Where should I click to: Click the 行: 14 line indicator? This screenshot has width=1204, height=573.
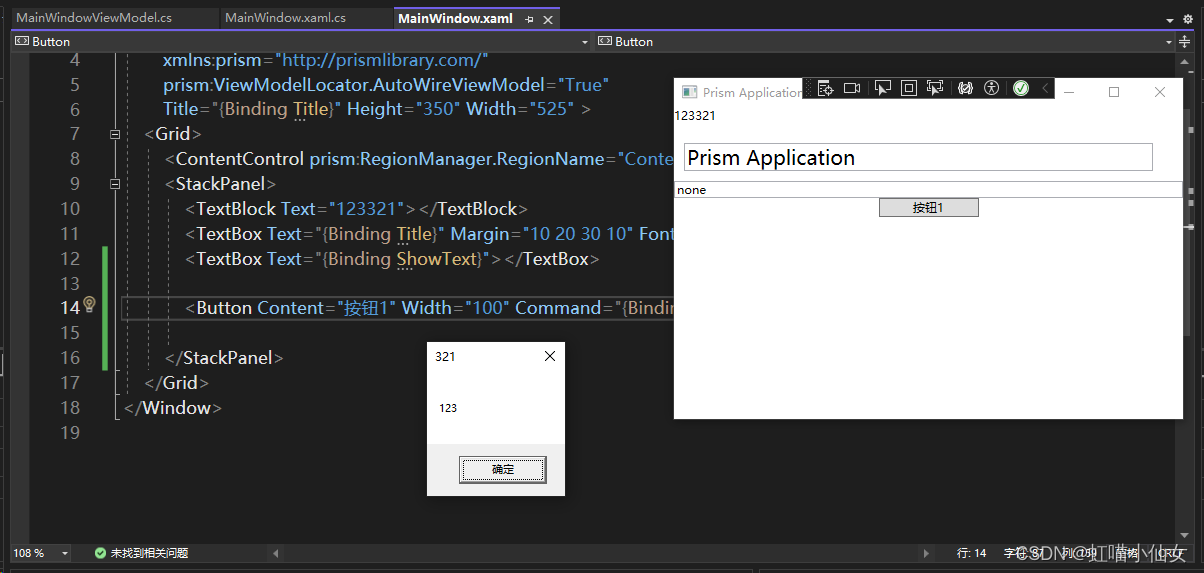[x=971, y=553]
